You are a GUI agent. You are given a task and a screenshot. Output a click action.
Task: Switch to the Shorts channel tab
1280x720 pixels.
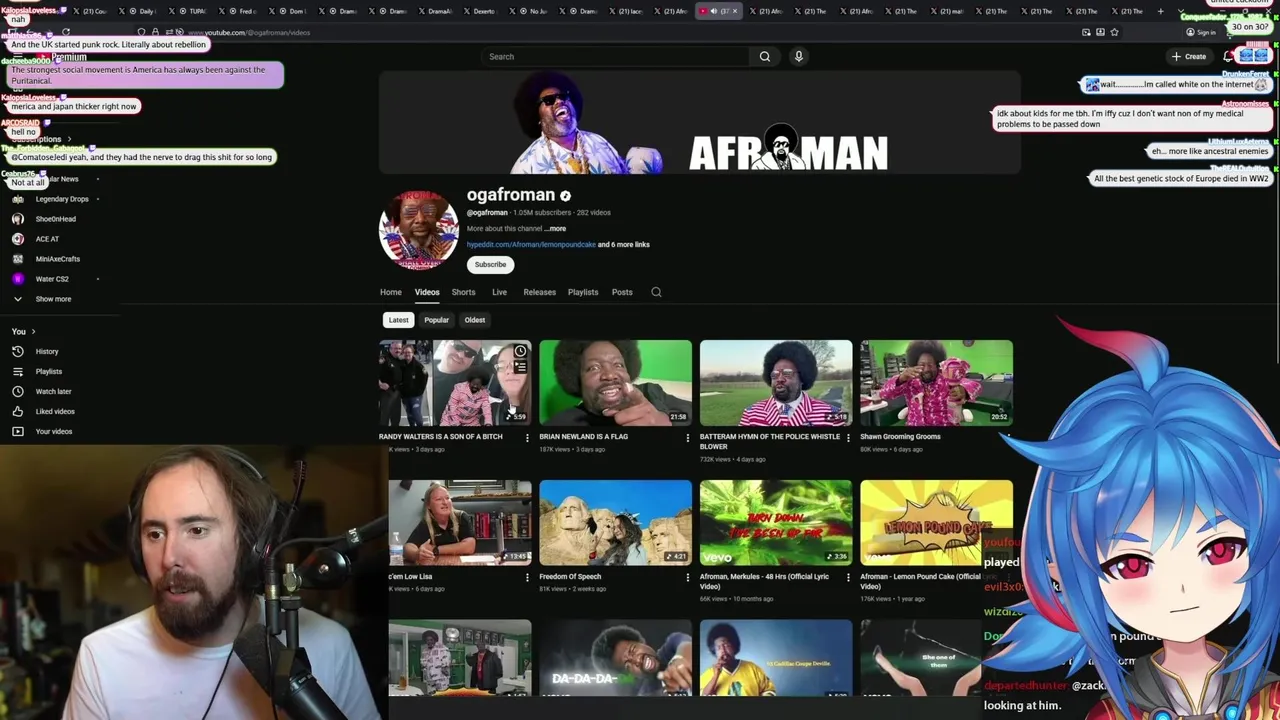tap(463, 292)
